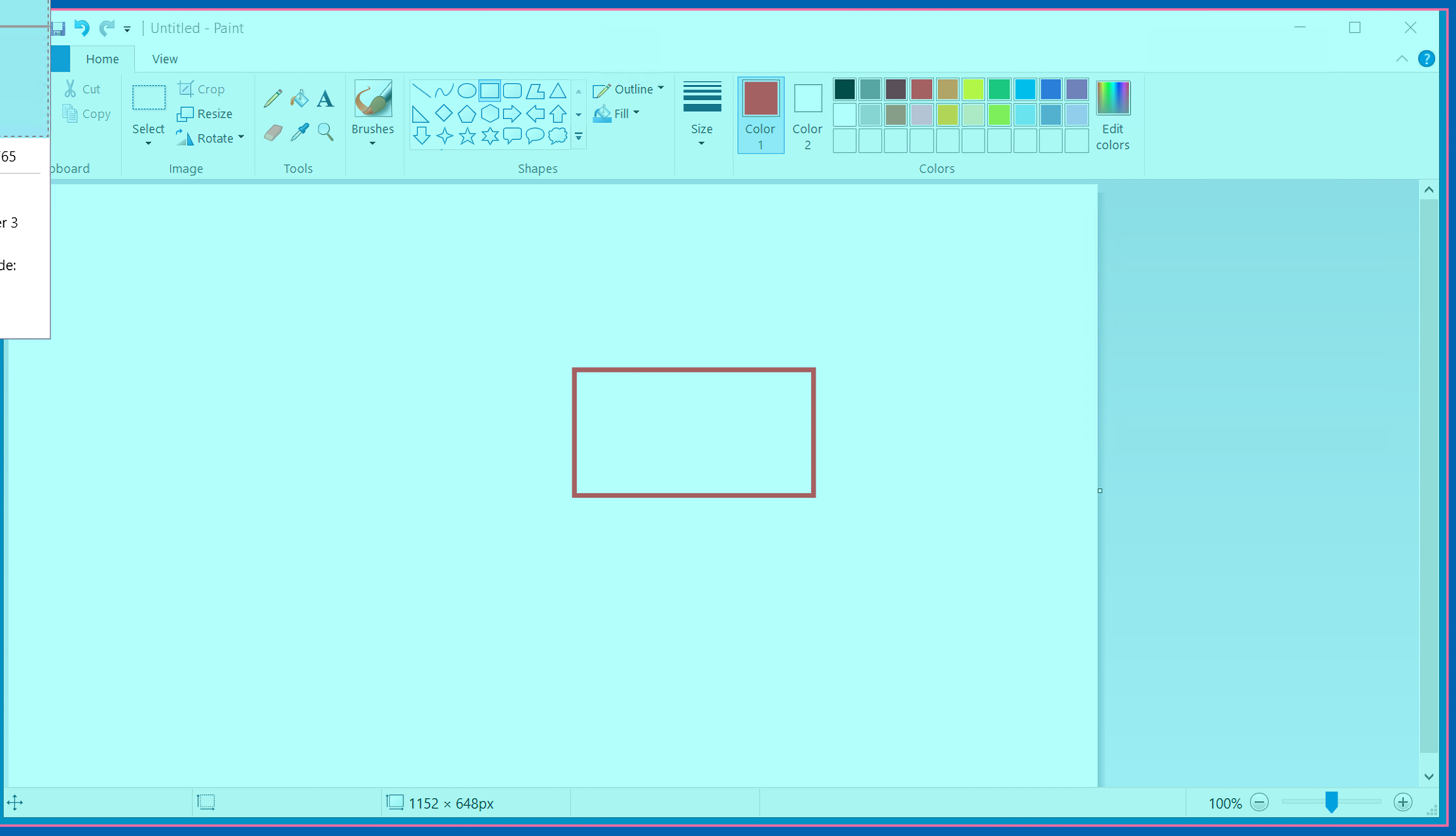1456x836 pixels.
Task: Choose the Triangle shape
Action: (x=558, y=91)
